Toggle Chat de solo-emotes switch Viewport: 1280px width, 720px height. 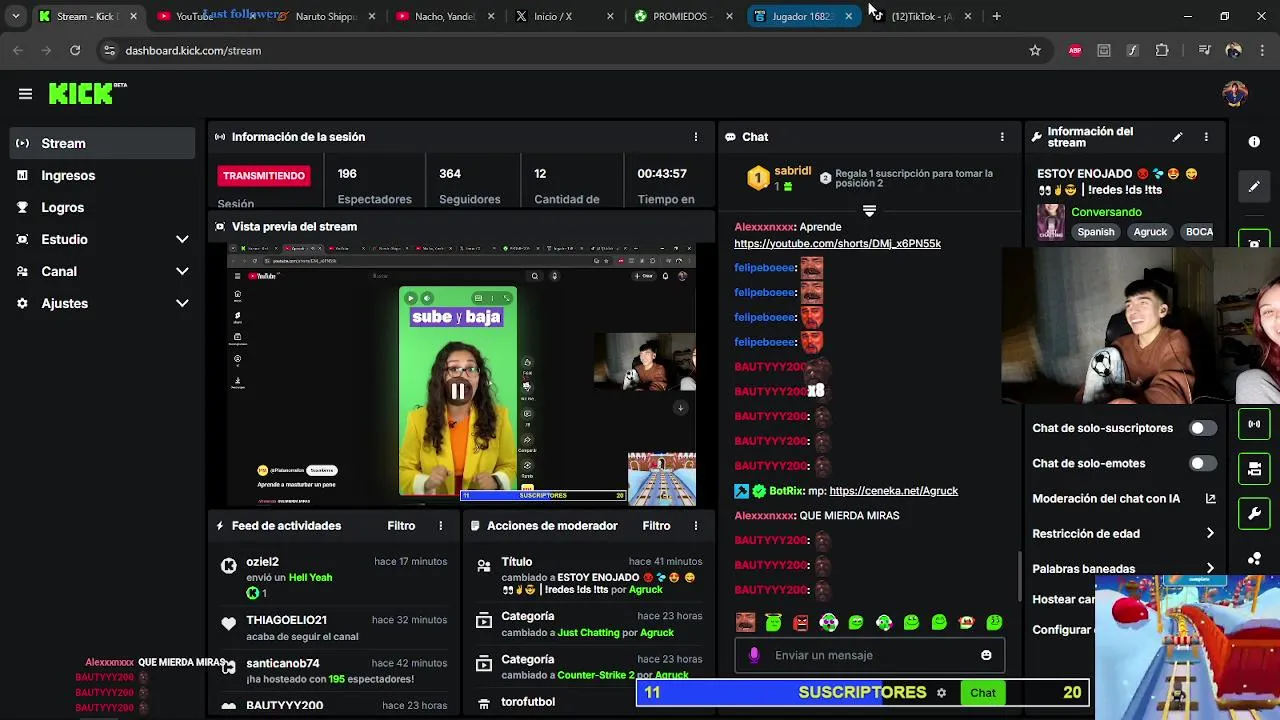[x=1203, y=463]
